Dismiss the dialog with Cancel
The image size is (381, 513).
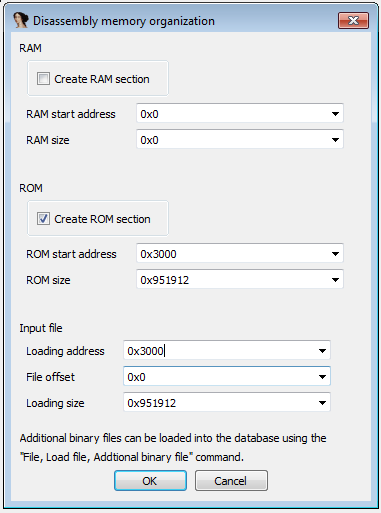pos(231,481)
